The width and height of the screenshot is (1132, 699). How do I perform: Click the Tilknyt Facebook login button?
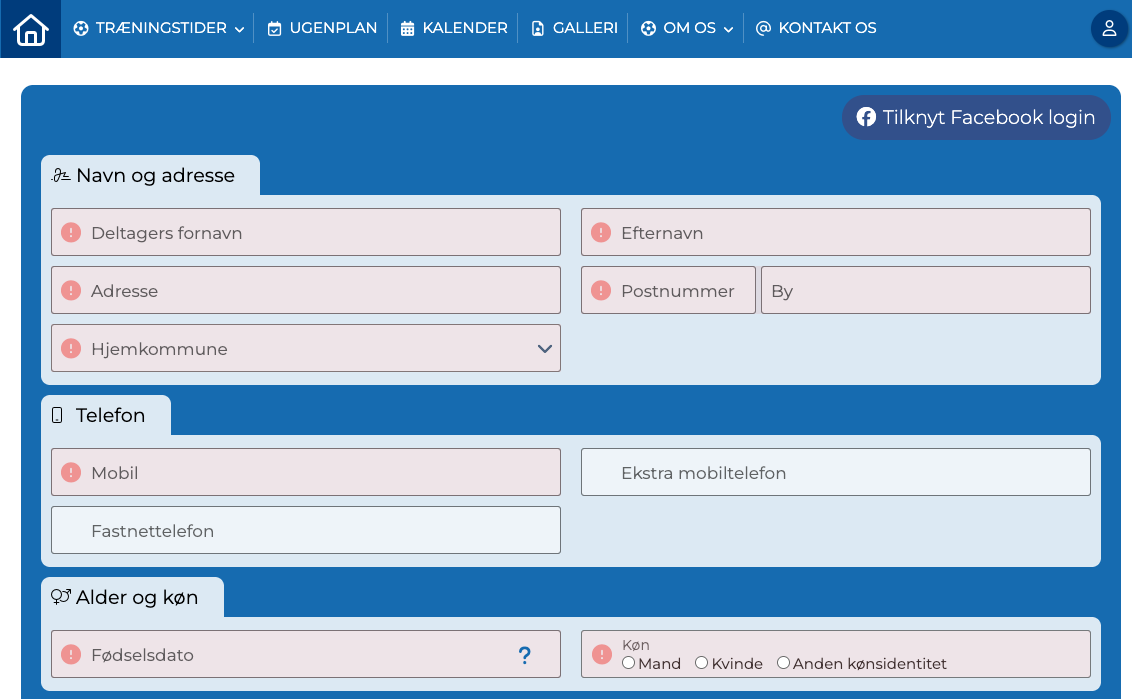975,117
